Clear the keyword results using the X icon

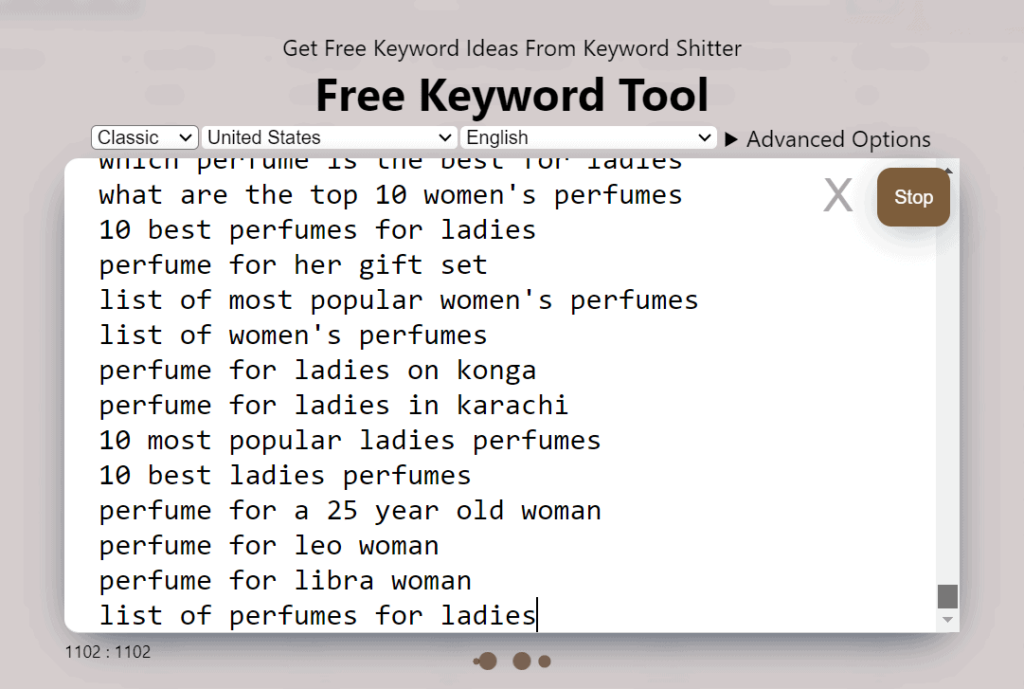838,196
